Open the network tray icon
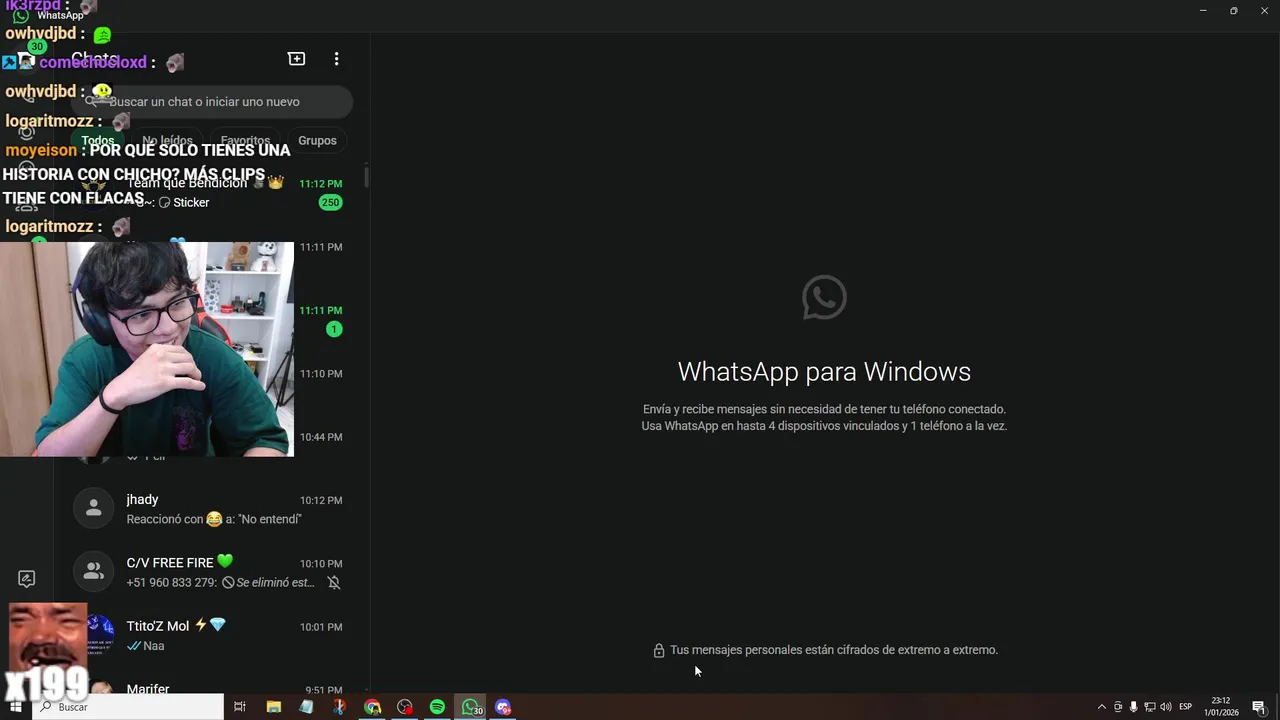Viewport: 1280px width, 720px height. pos(1150,707)
